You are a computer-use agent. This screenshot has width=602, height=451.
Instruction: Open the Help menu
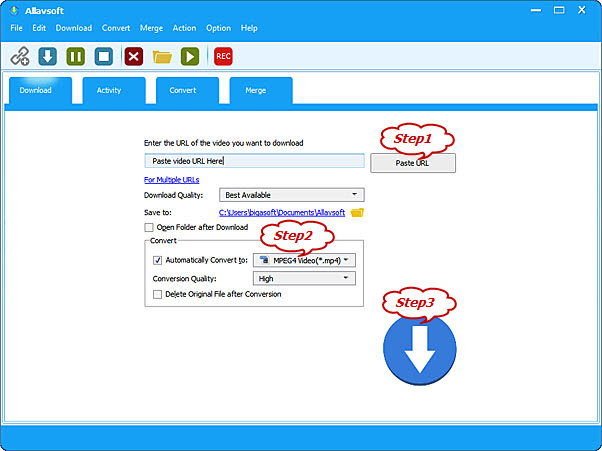(249, 28)
